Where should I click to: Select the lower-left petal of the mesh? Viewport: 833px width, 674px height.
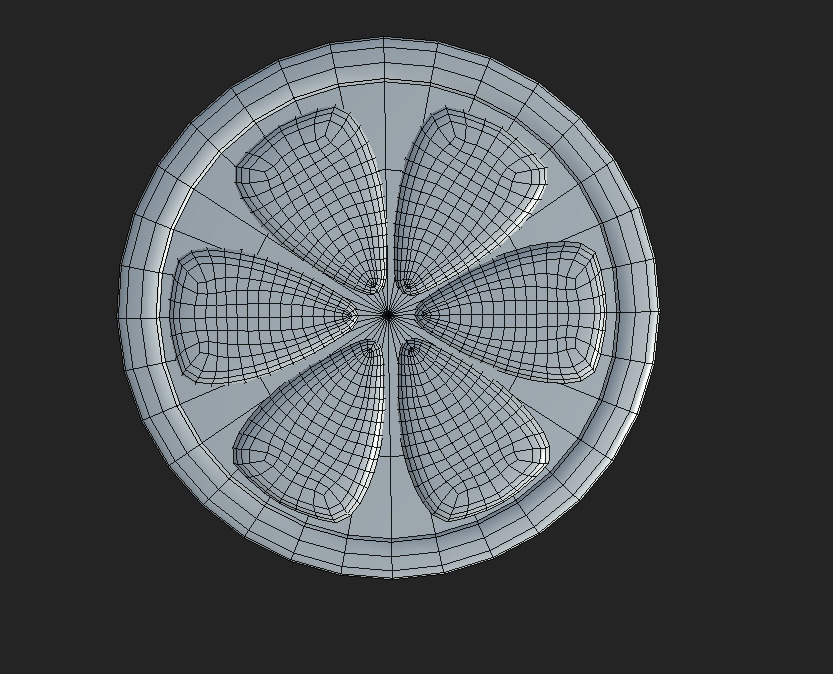tap(309, 431)
